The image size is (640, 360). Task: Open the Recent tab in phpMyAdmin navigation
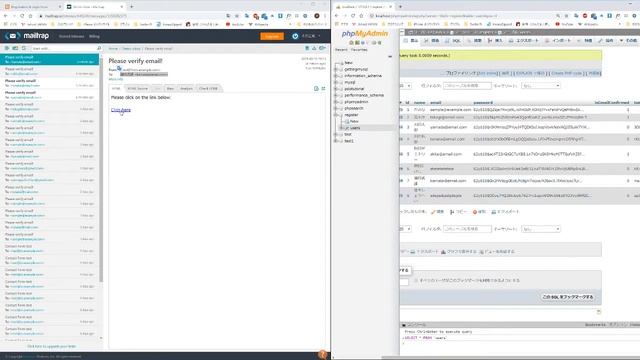(x=341, y=50)
